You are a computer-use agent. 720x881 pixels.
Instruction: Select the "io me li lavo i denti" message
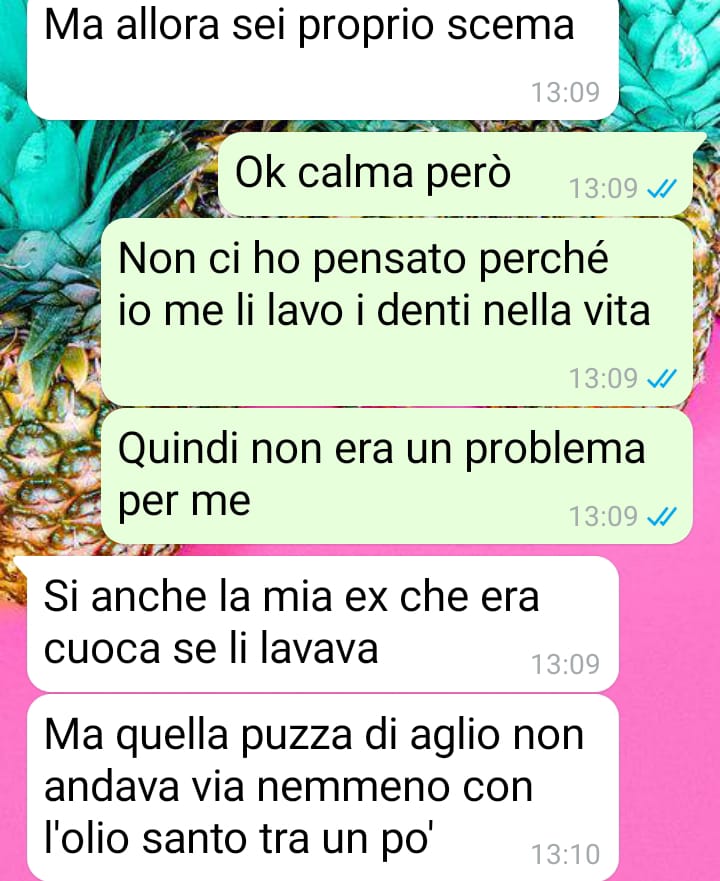[x=397, y=312]
